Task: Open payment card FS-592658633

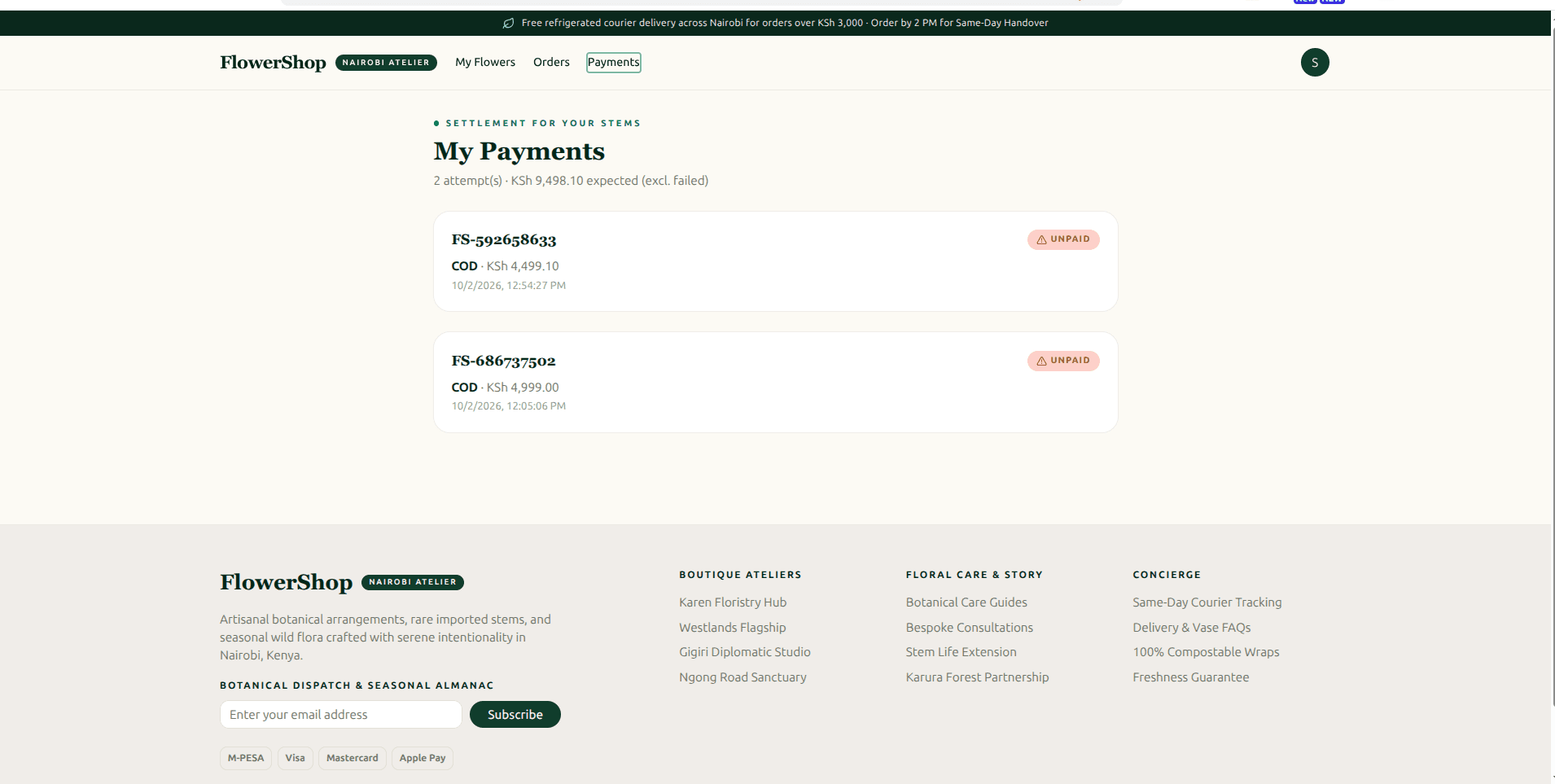Action: 776,261
